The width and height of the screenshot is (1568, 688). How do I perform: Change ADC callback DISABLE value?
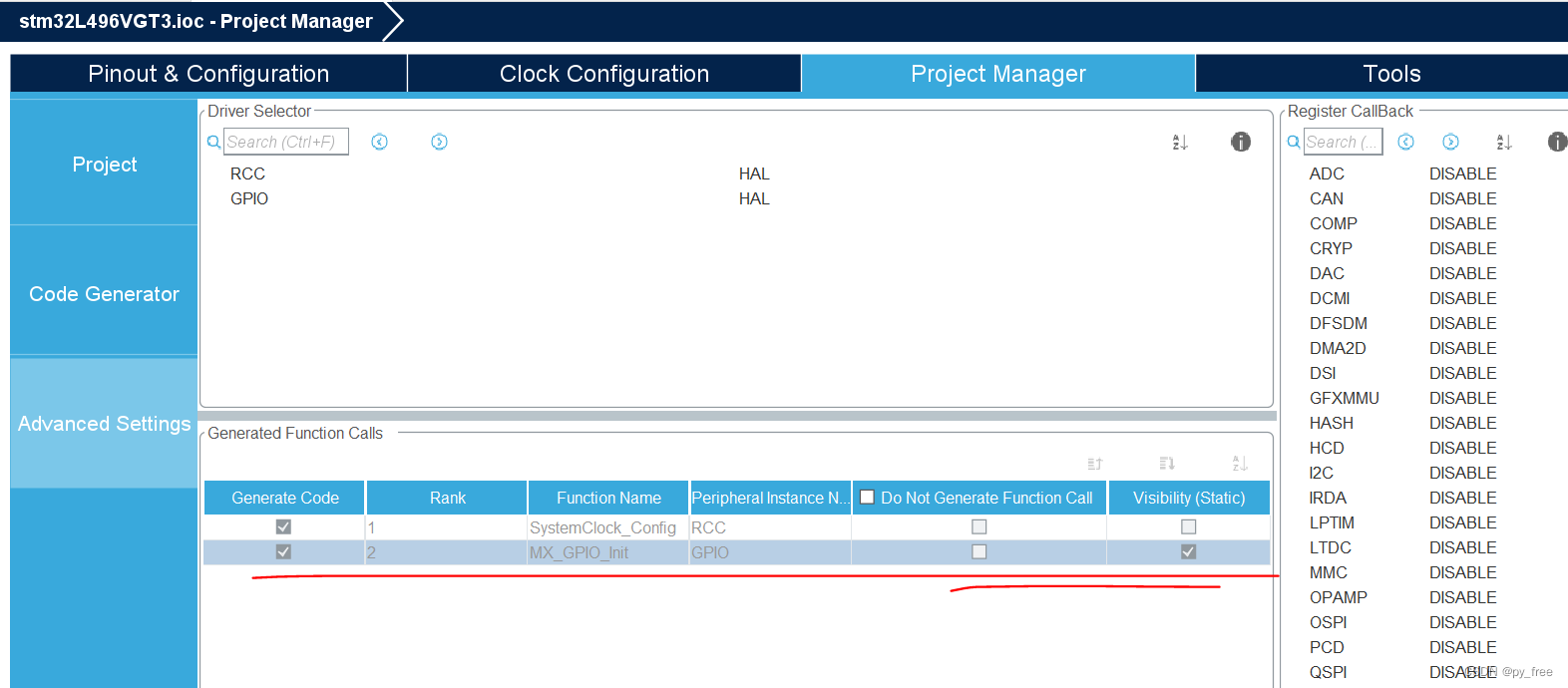point(1462,173)
